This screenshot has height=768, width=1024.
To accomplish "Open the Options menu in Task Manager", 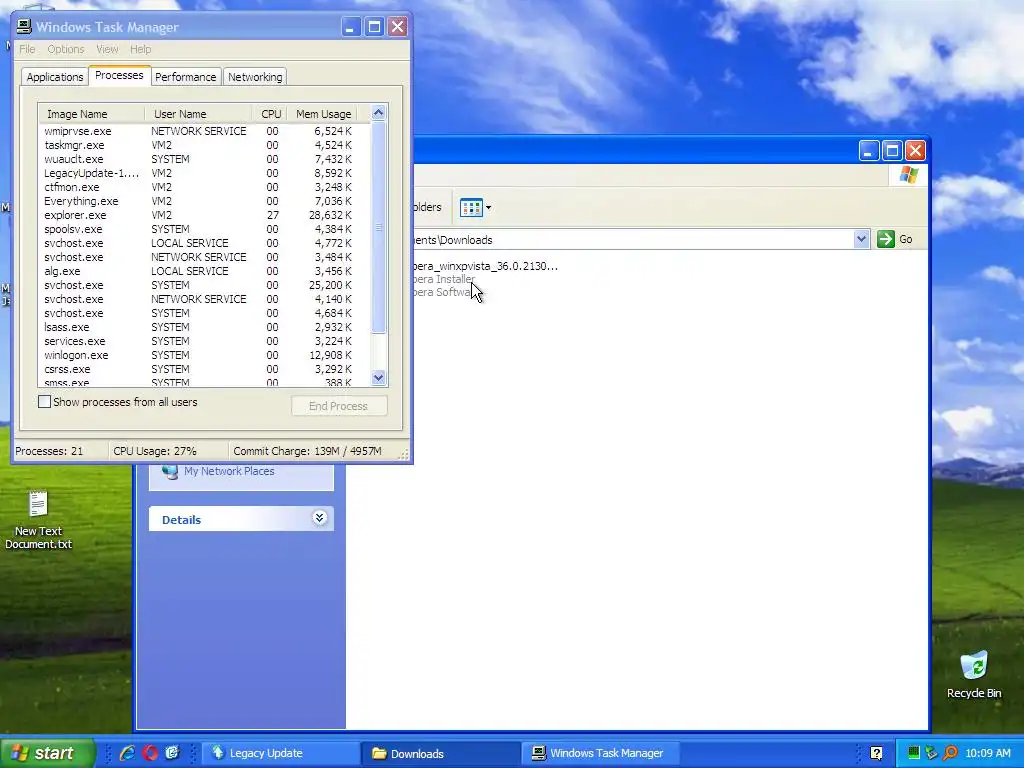I will pos(65,49).
